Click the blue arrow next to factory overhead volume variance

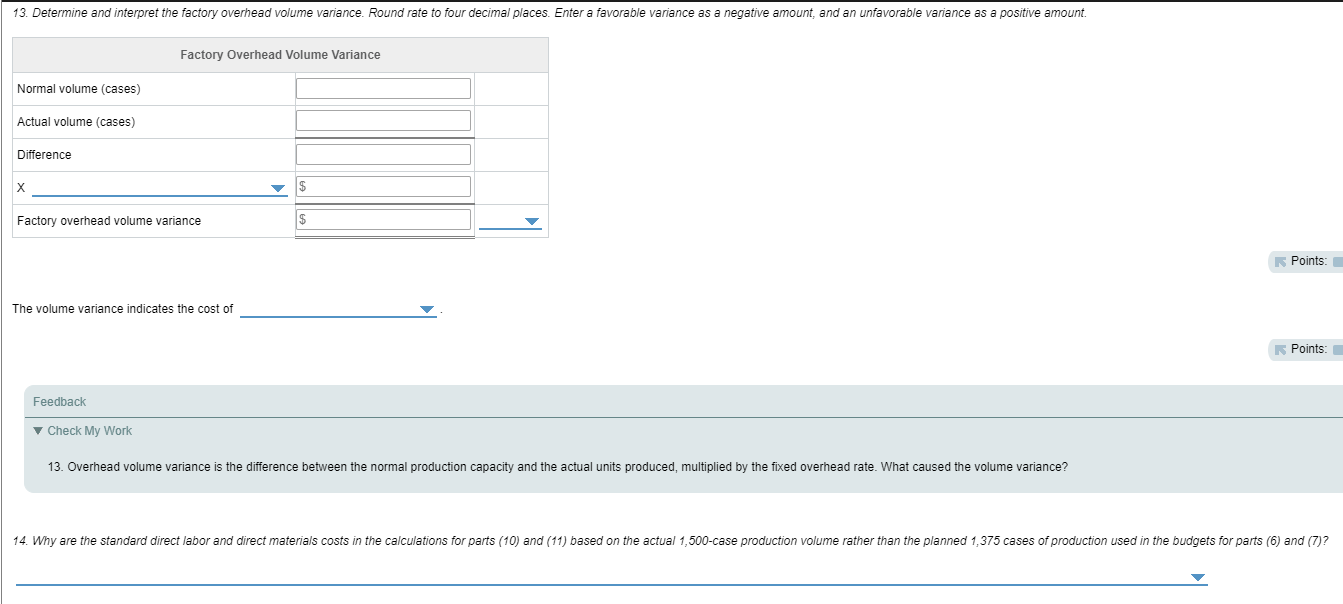pyautogui.click(x=531, y=220)
